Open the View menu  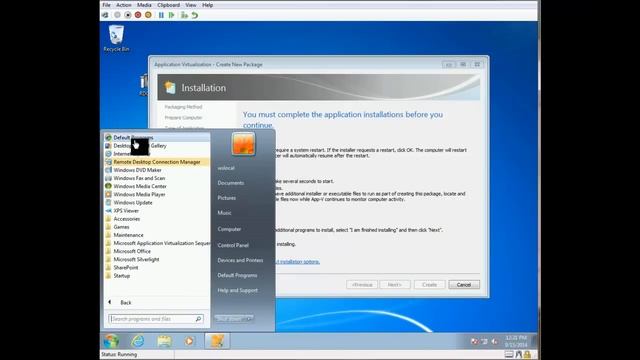tap(191, 5)
